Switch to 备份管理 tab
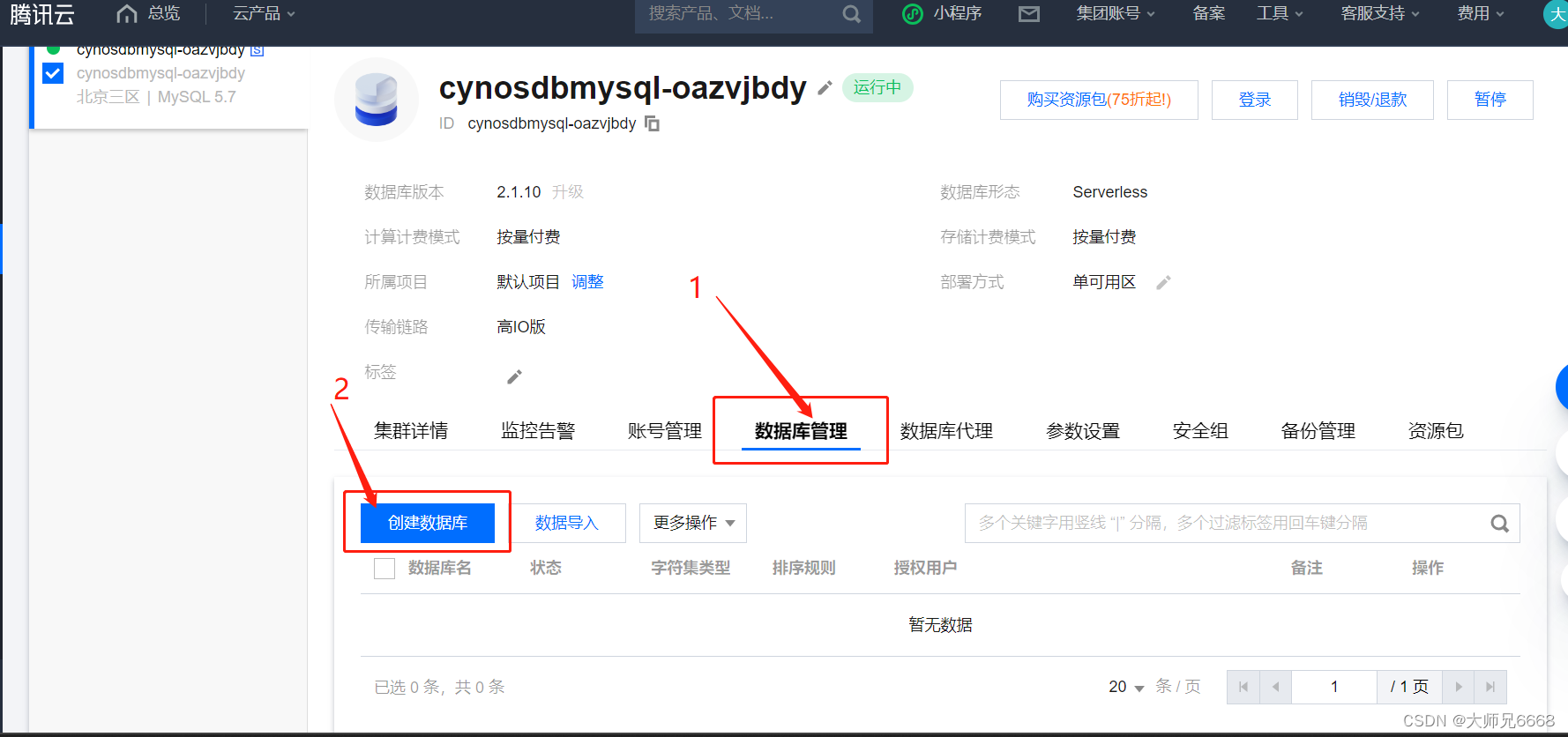The width and height of the screenshot is (1568, 737). pyautogui.click(x=1318, y=431)
